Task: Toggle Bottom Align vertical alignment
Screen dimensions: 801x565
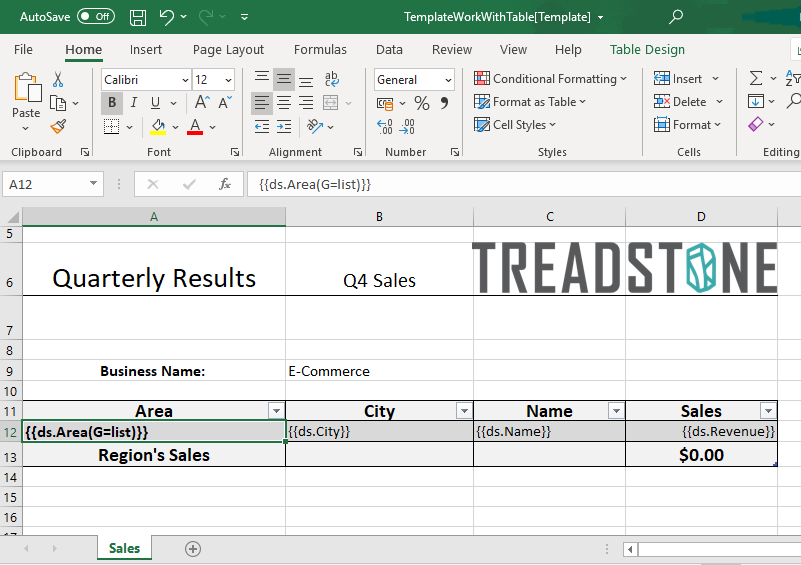Action: [306, 79]
